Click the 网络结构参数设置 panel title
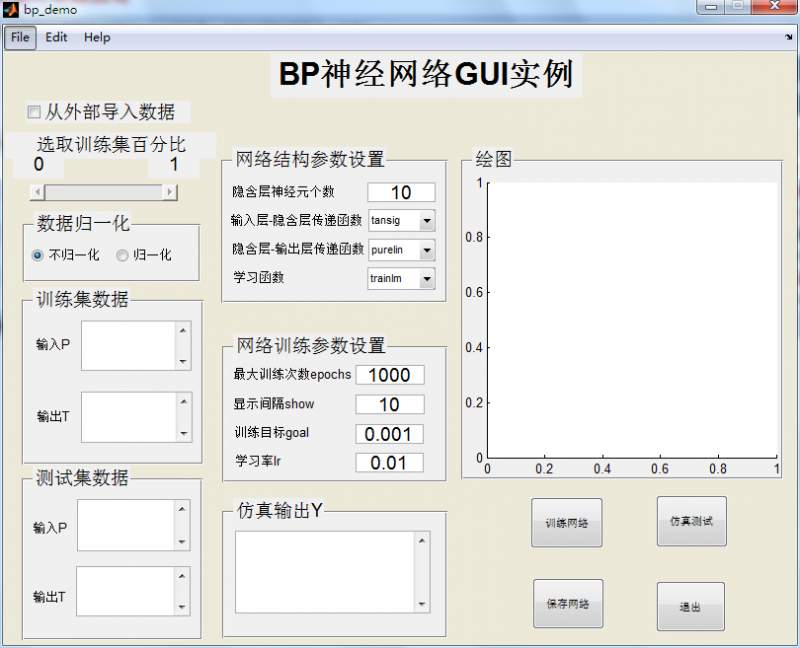Screen dimensions: 800x648 pyautogui.click(x=310, y=160)
